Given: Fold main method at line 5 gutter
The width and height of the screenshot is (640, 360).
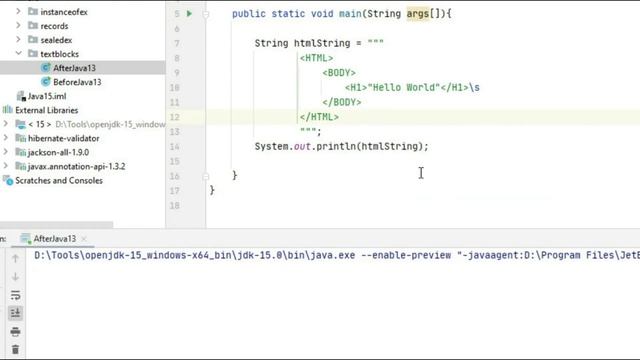Looking at the screenshot, I should click(x=206, y=14).
